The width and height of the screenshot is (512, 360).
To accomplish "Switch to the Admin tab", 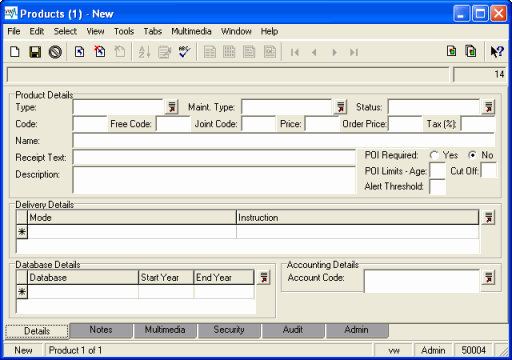I will (x=357, y=330).
